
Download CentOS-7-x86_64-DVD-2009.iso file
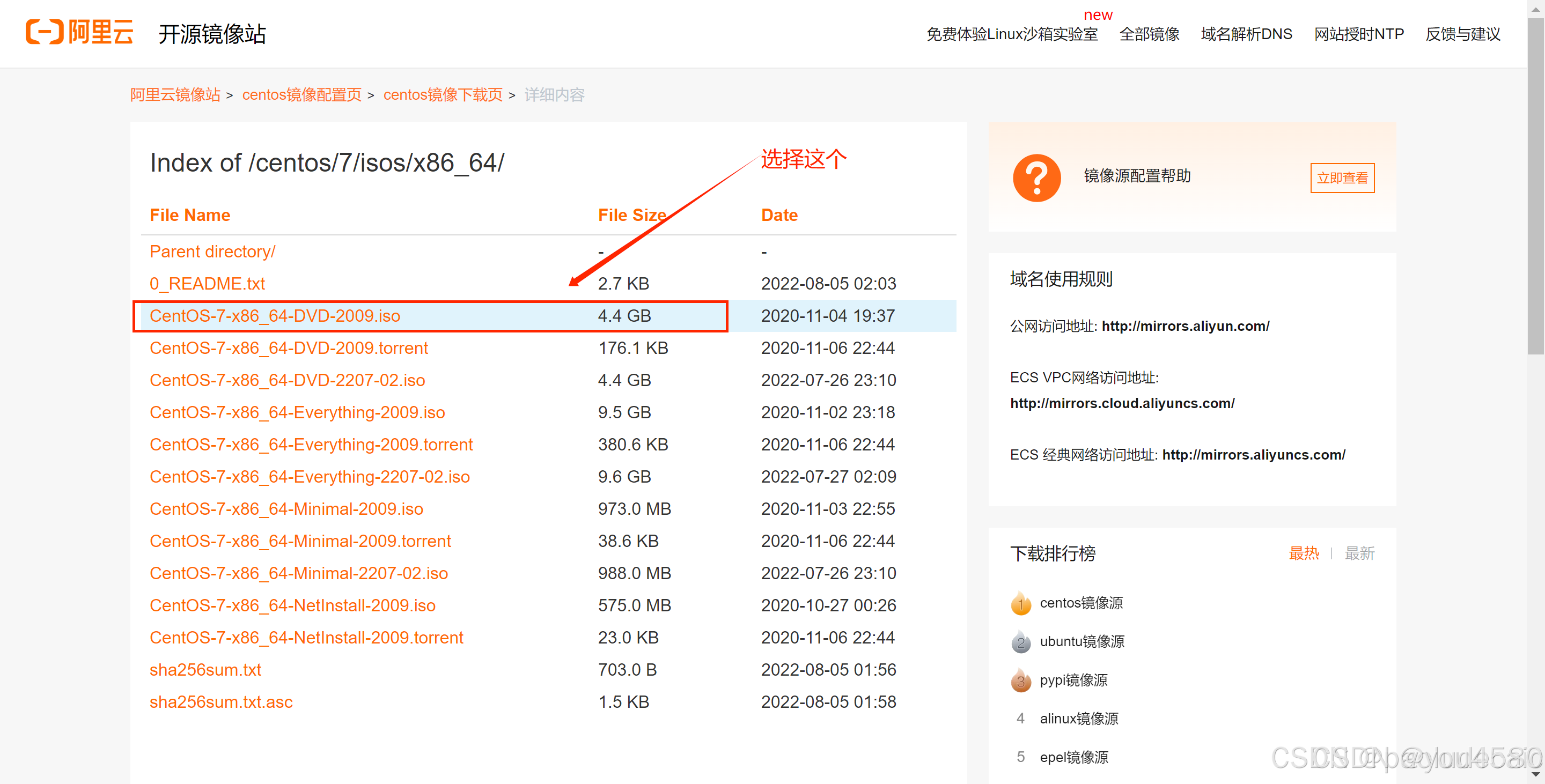point(275,316)
